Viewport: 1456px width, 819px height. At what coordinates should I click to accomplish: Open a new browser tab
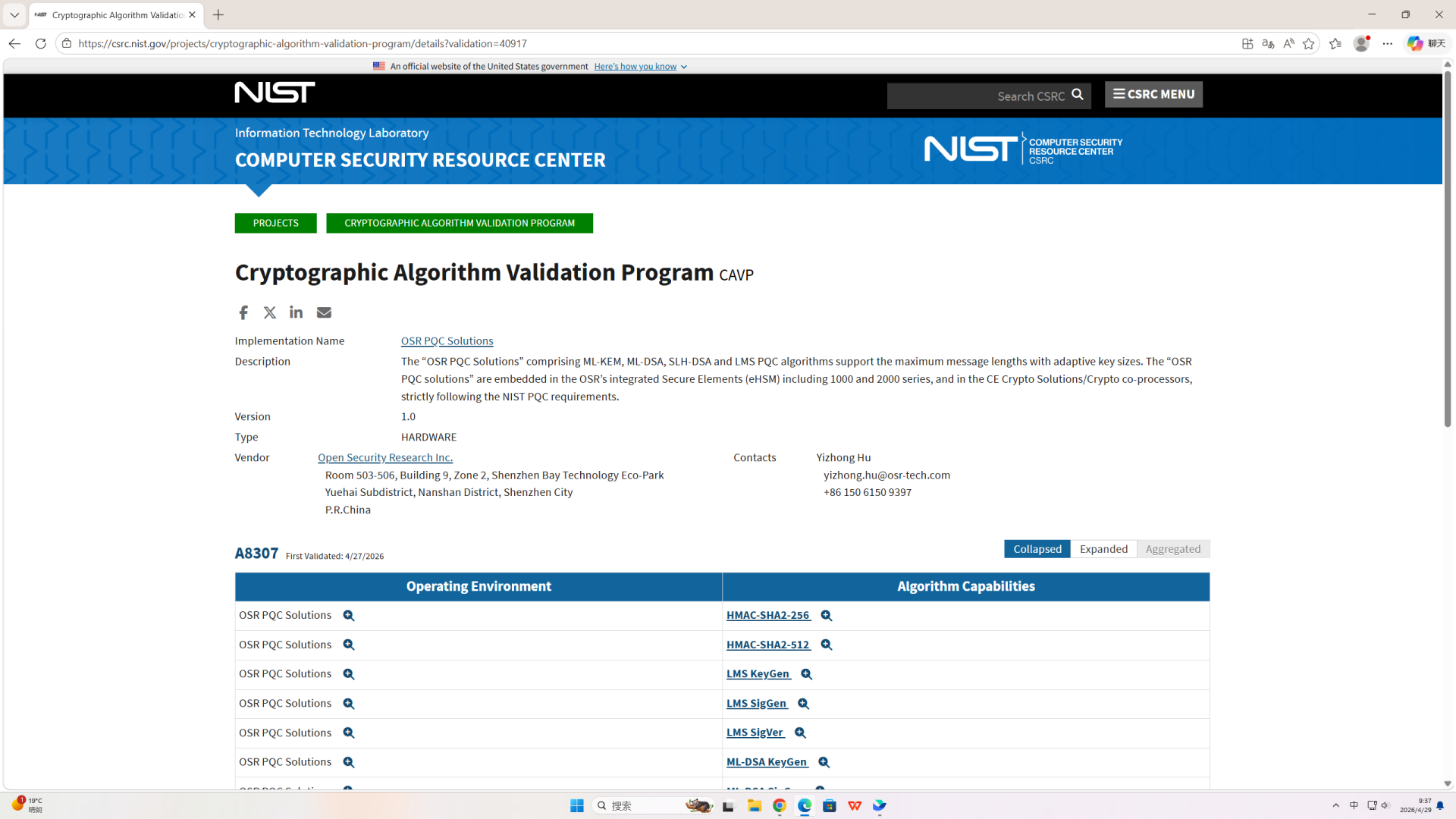[x=218, y=15]
